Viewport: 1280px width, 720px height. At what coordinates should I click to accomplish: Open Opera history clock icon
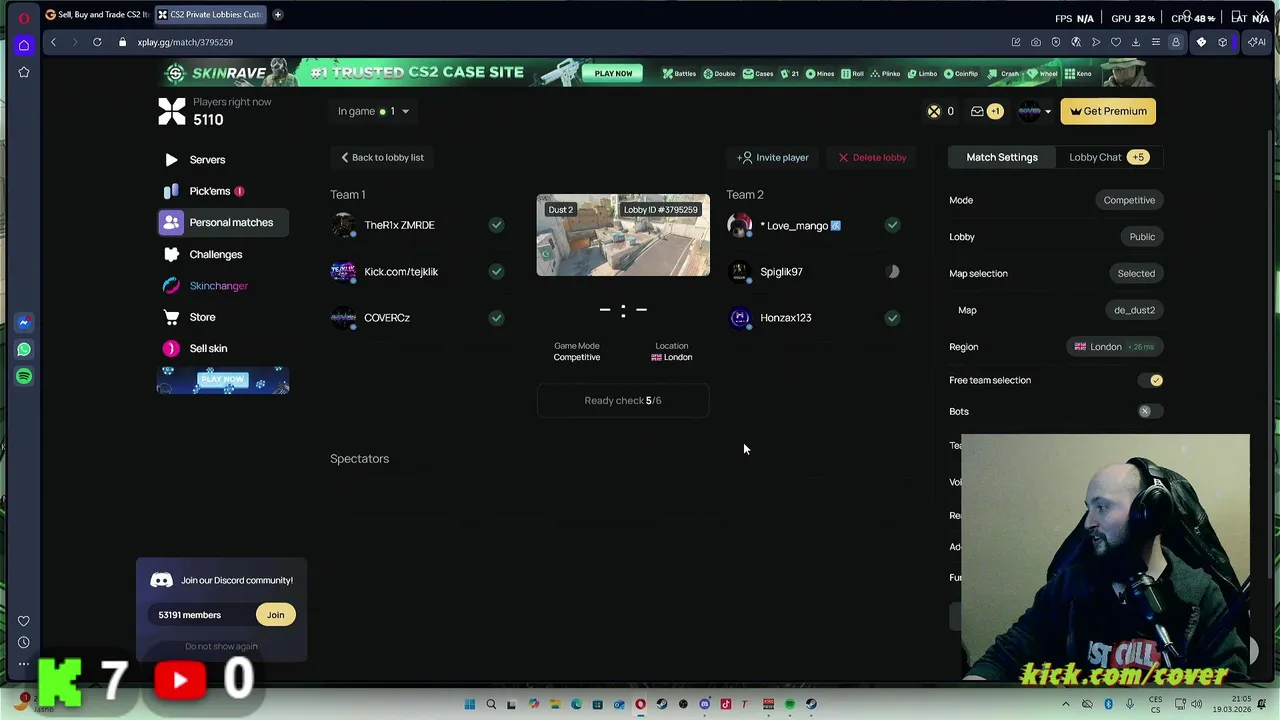pos(24,642)
